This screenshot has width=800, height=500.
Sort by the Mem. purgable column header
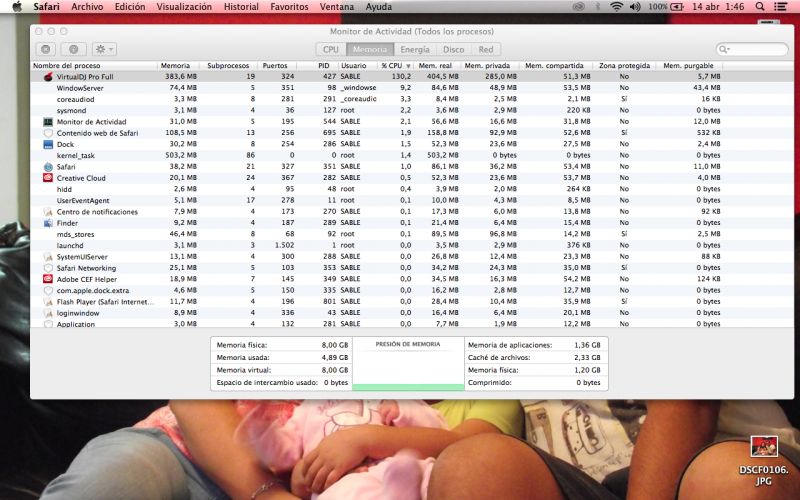(688, 66)
